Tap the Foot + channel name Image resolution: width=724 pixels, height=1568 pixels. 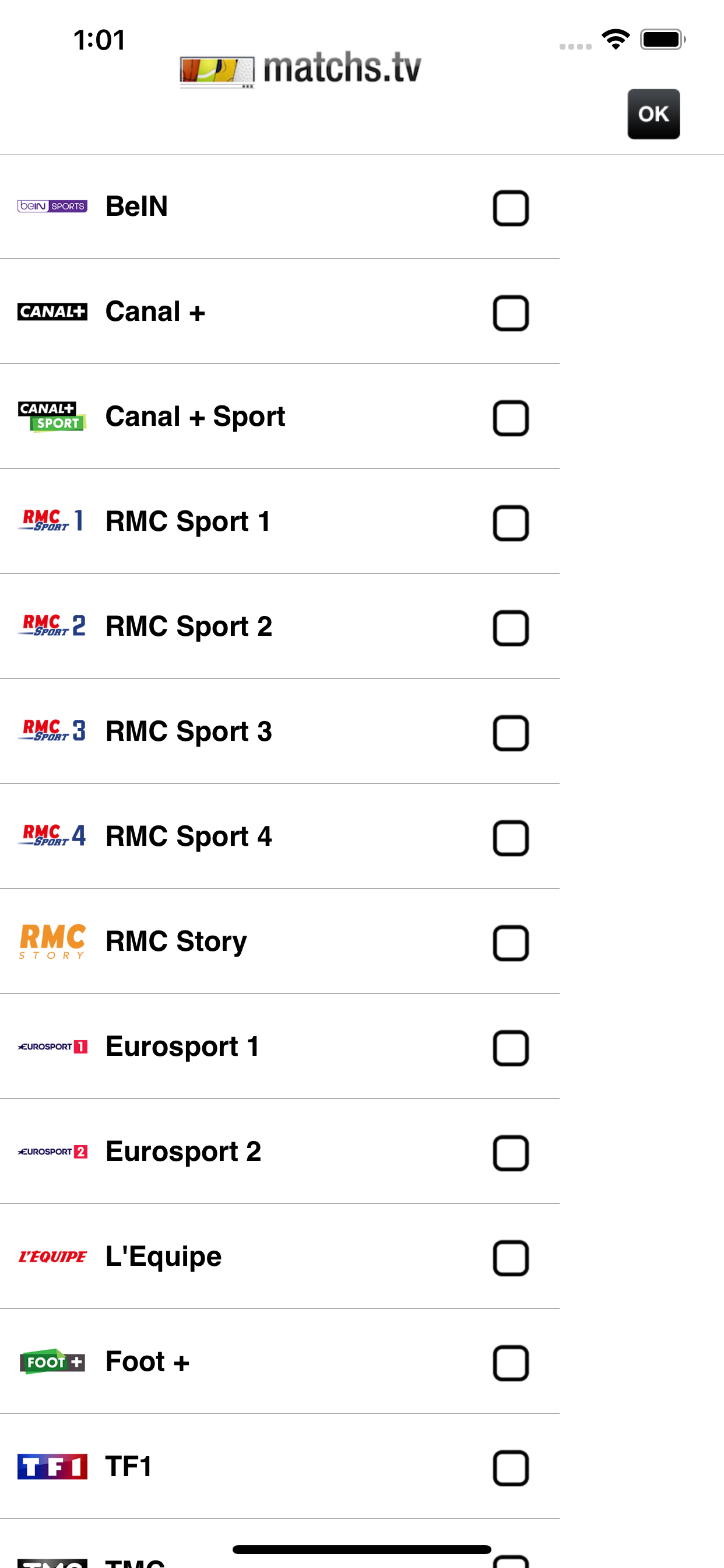(147, 1361)
